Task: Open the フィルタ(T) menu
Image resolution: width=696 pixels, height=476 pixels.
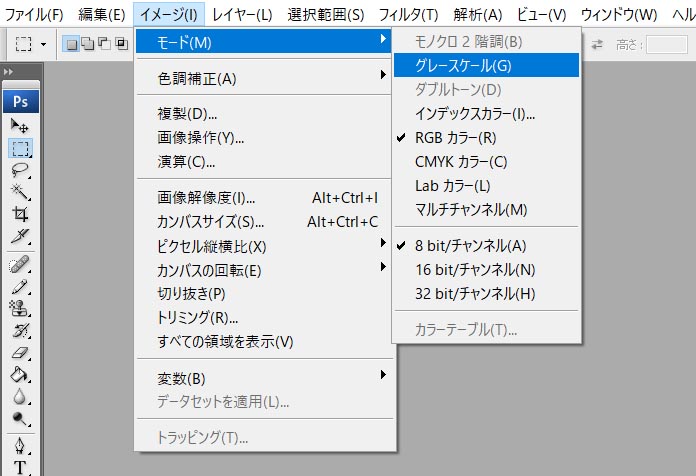Action: [x=408, y=15]
